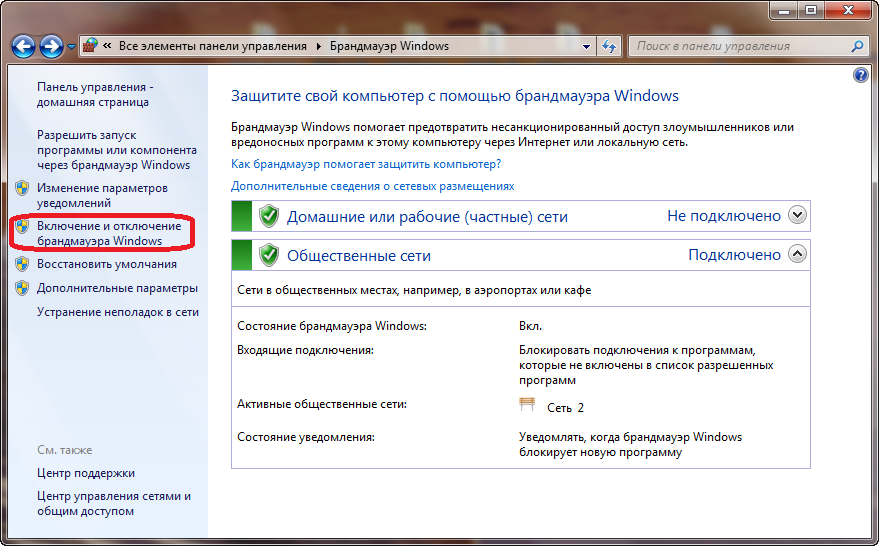
Task: Open address bar history dropdown
Action: (x=586, y=47)
